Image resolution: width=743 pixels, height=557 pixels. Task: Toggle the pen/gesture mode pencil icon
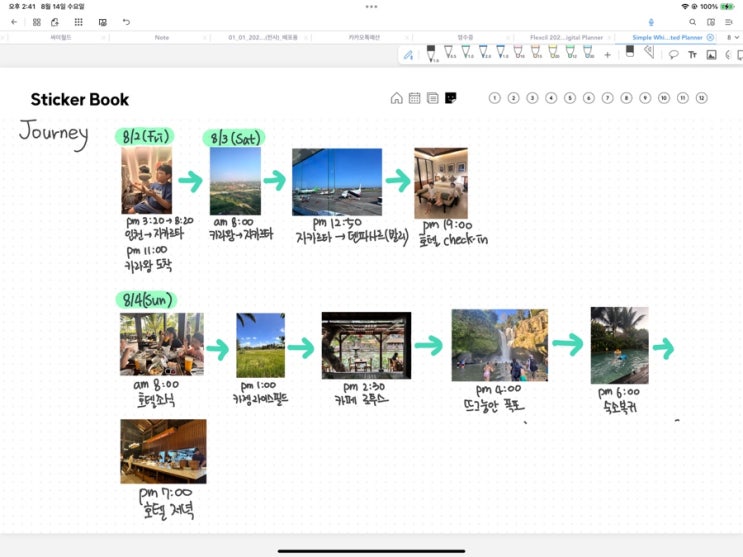point(408,55)
